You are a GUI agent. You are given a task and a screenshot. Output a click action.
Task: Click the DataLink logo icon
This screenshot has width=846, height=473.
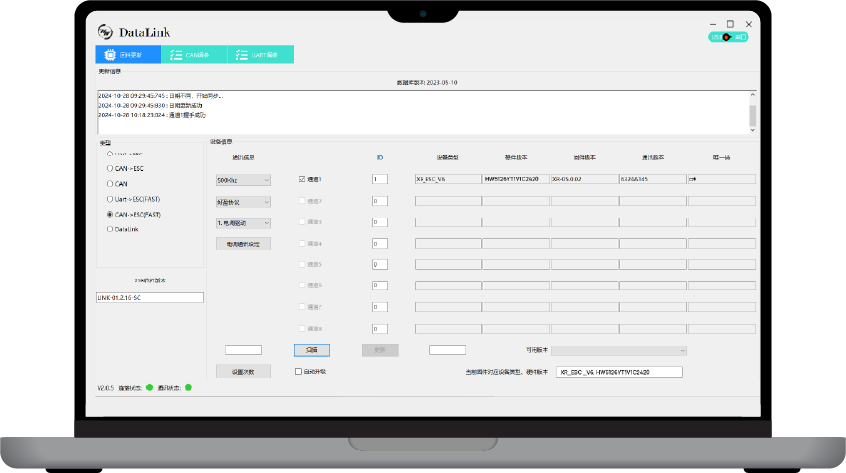pos(105,32)
